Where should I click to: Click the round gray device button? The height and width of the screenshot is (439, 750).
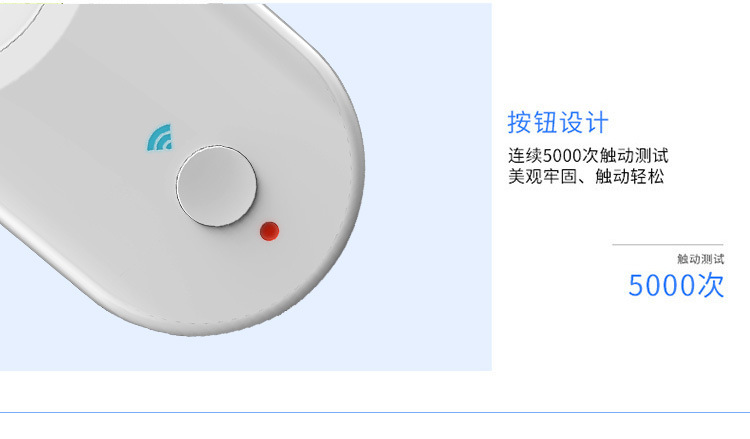click(216, 186)
